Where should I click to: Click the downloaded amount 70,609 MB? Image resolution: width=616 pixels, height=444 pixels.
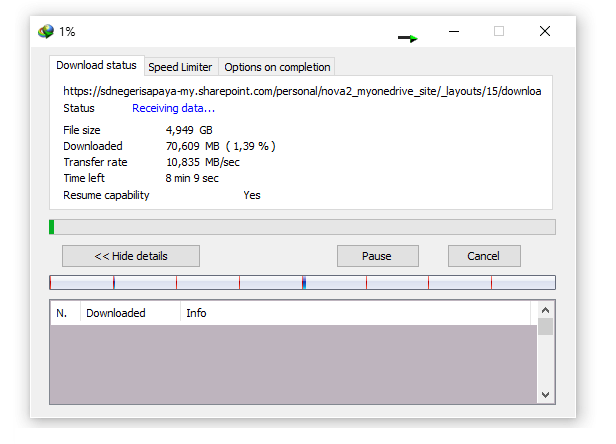pyautogui.click(x=192, y=146)
